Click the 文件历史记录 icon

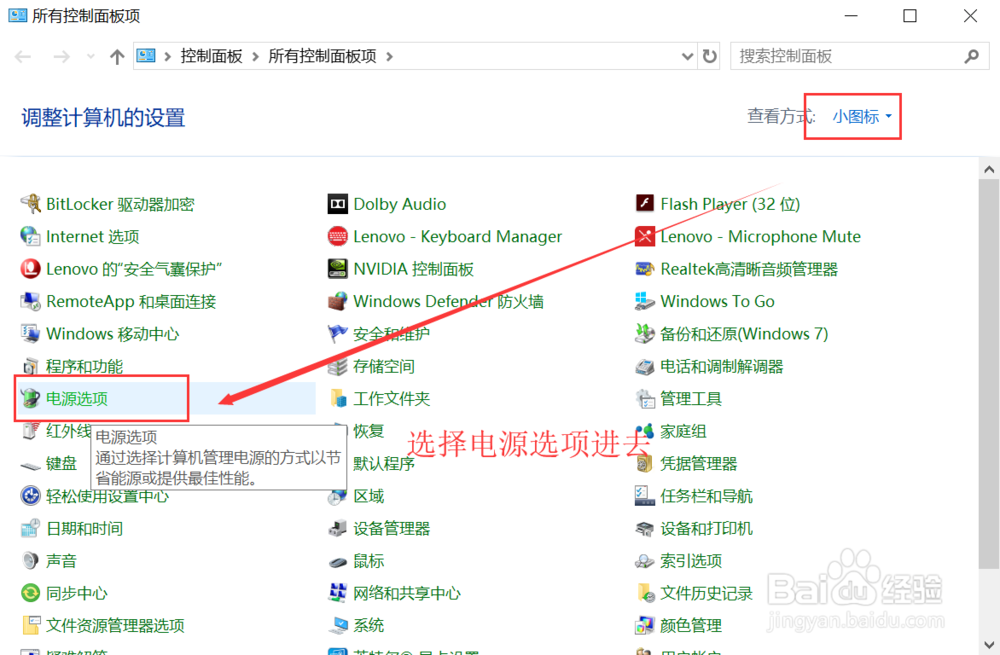pos(645,593)
